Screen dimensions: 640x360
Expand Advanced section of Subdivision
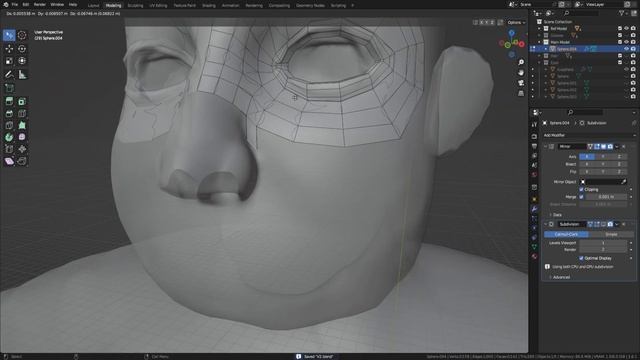pyautogui.click(x=560, y=277)
